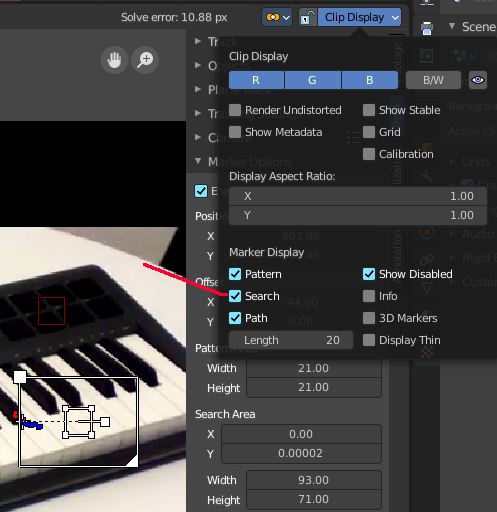Click the Search Area Width field
497x512 pixels.
pyautogui.click(x=314, y=480)
